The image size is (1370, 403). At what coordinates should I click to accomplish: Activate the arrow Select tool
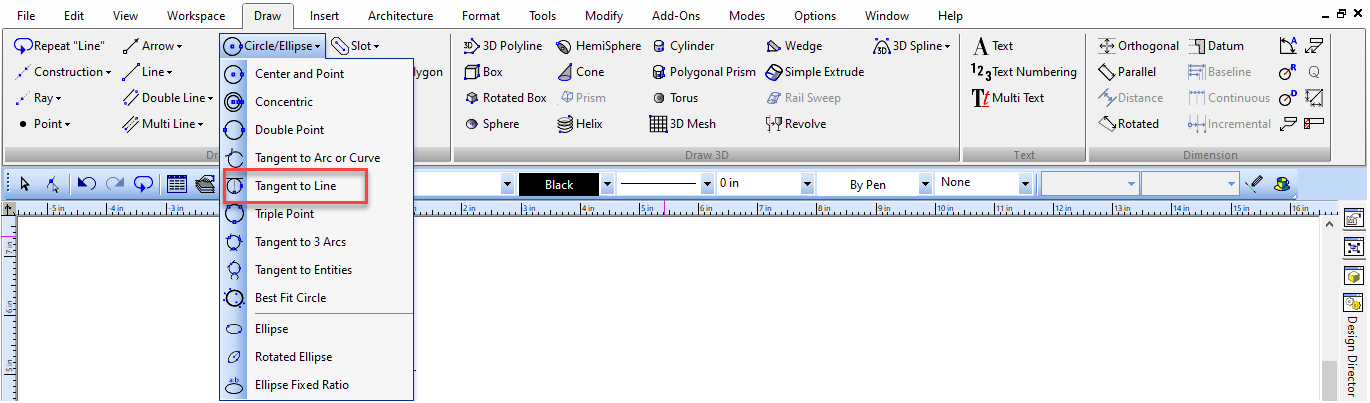(25, 184)
